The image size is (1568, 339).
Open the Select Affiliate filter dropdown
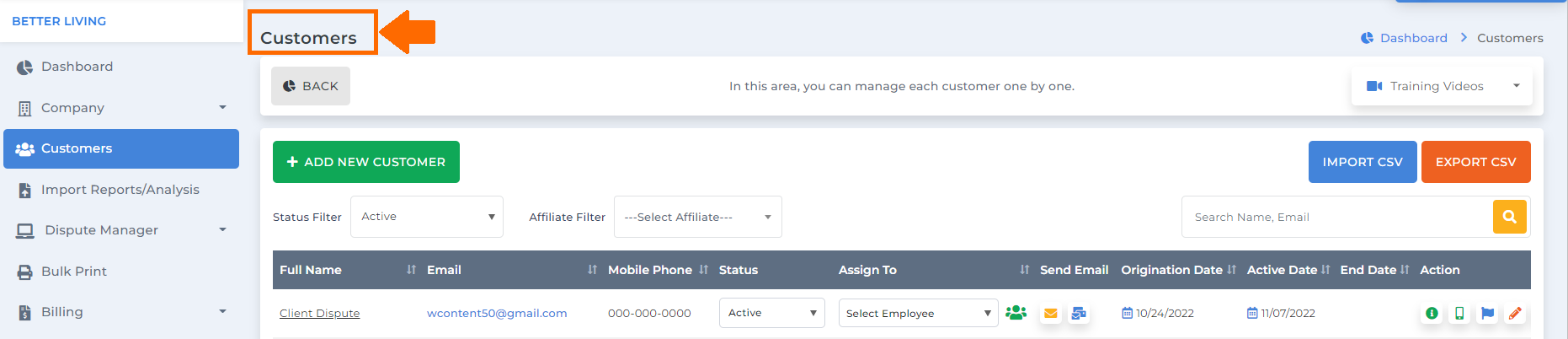click(x=698, y=217)
